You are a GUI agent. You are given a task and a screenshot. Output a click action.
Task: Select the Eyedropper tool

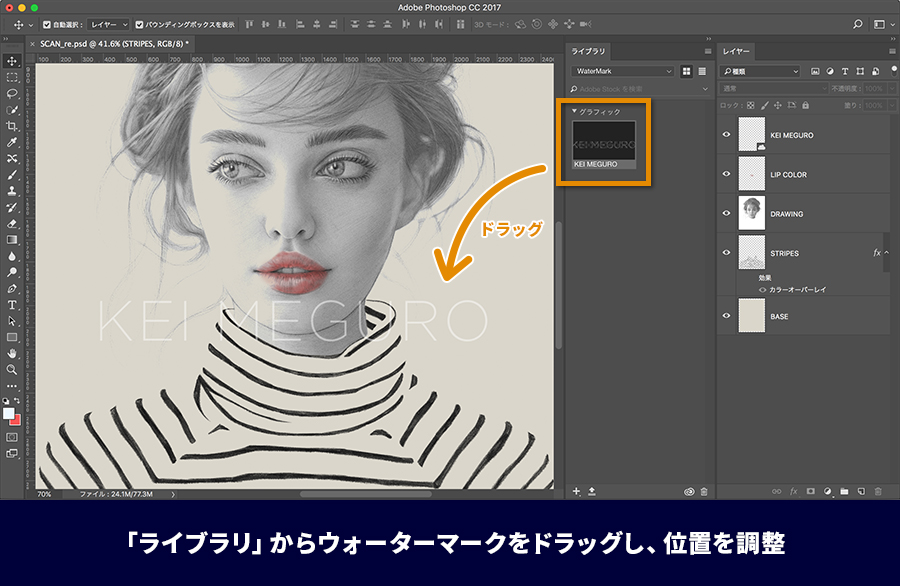[11, 142]
